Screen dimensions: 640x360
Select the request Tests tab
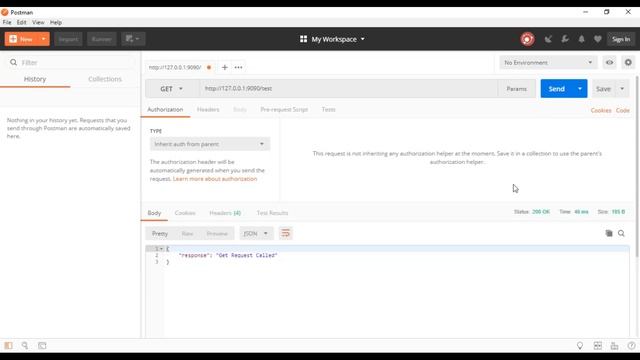coord(329,109)
